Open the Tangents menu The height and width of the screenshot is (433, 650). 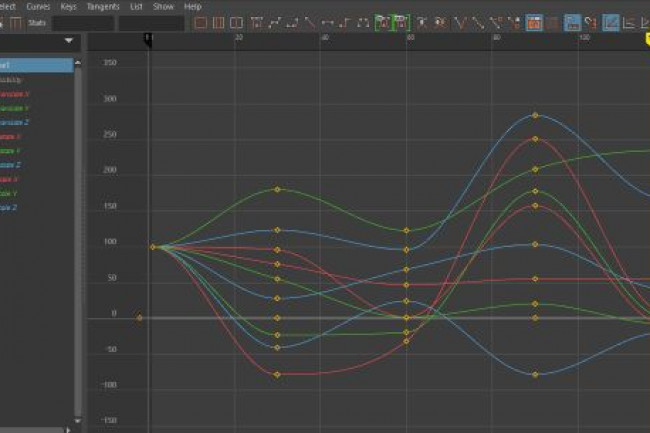coord(103,6)
